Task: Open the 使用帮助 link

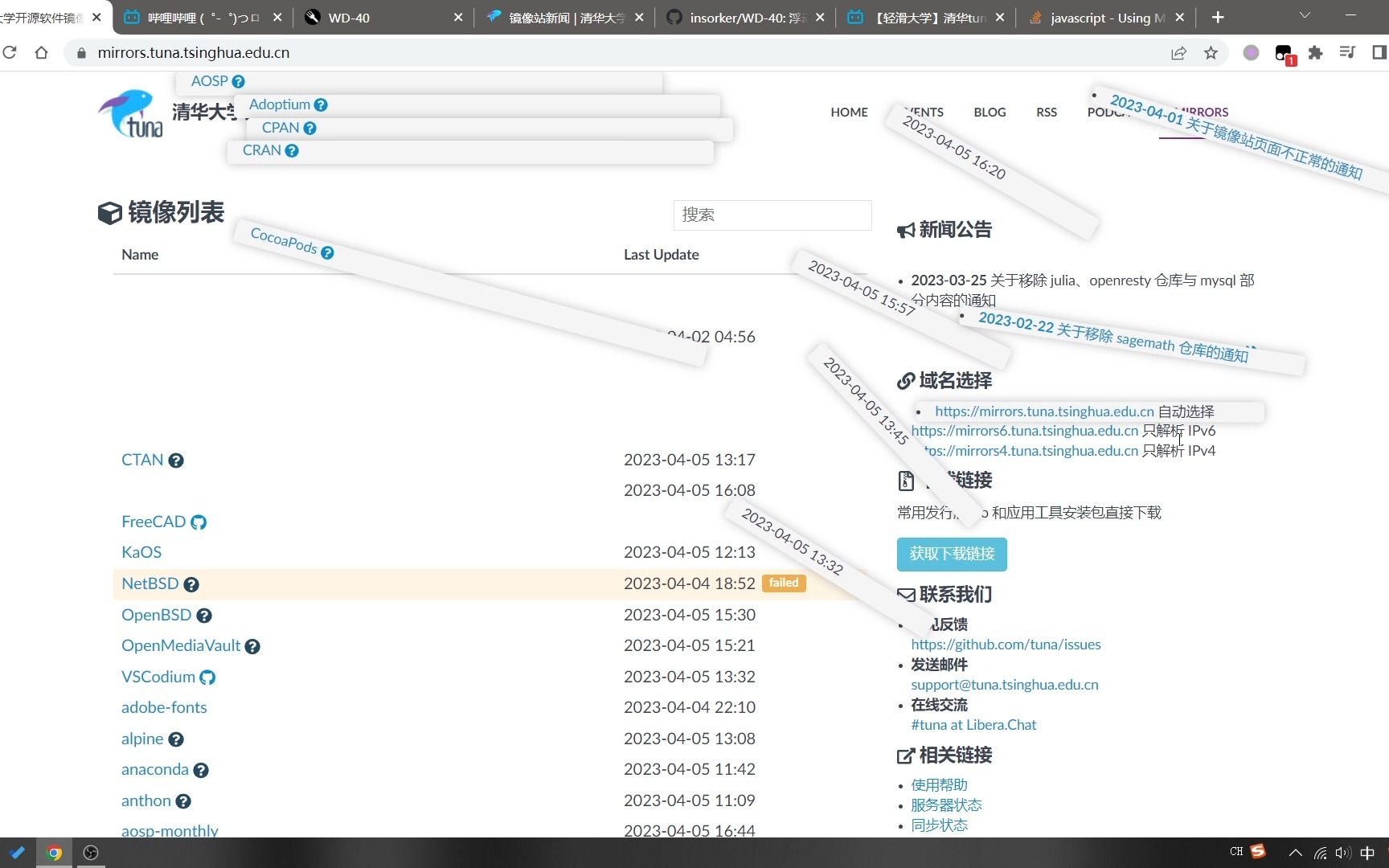Action: click(939, 785)
